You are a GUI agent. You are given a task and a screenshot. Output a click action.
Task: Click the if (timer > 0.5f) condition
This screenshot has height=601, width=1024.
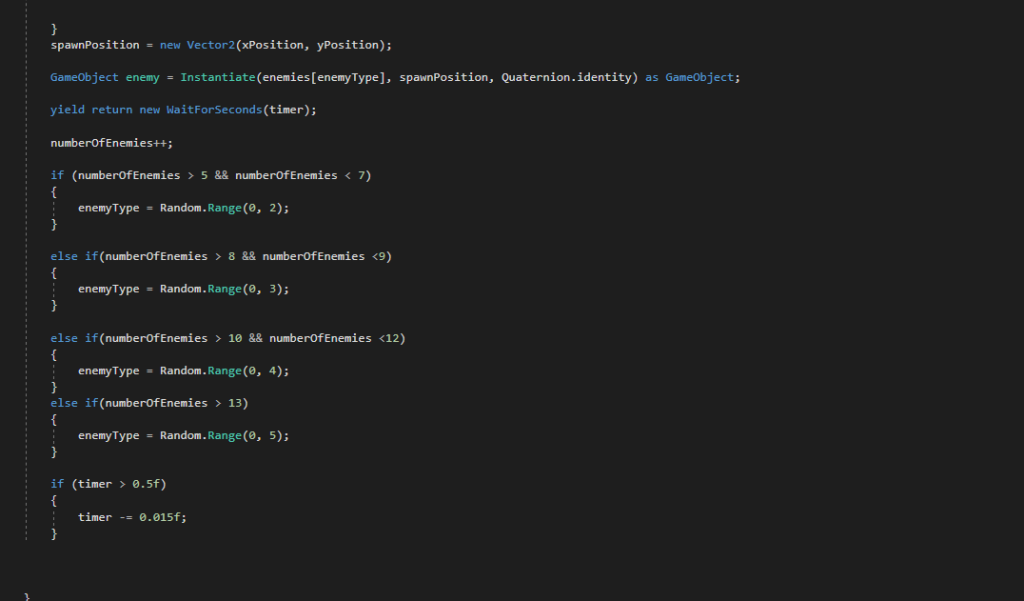click(109, 484)
